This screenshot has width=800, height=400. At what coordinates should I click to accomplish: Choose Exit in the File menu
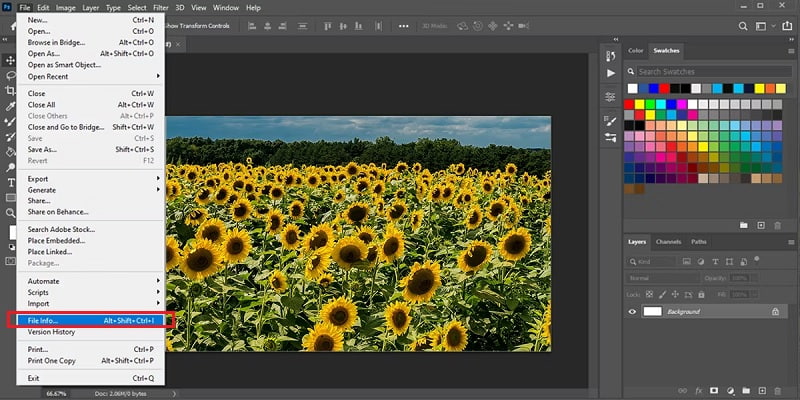90,378
